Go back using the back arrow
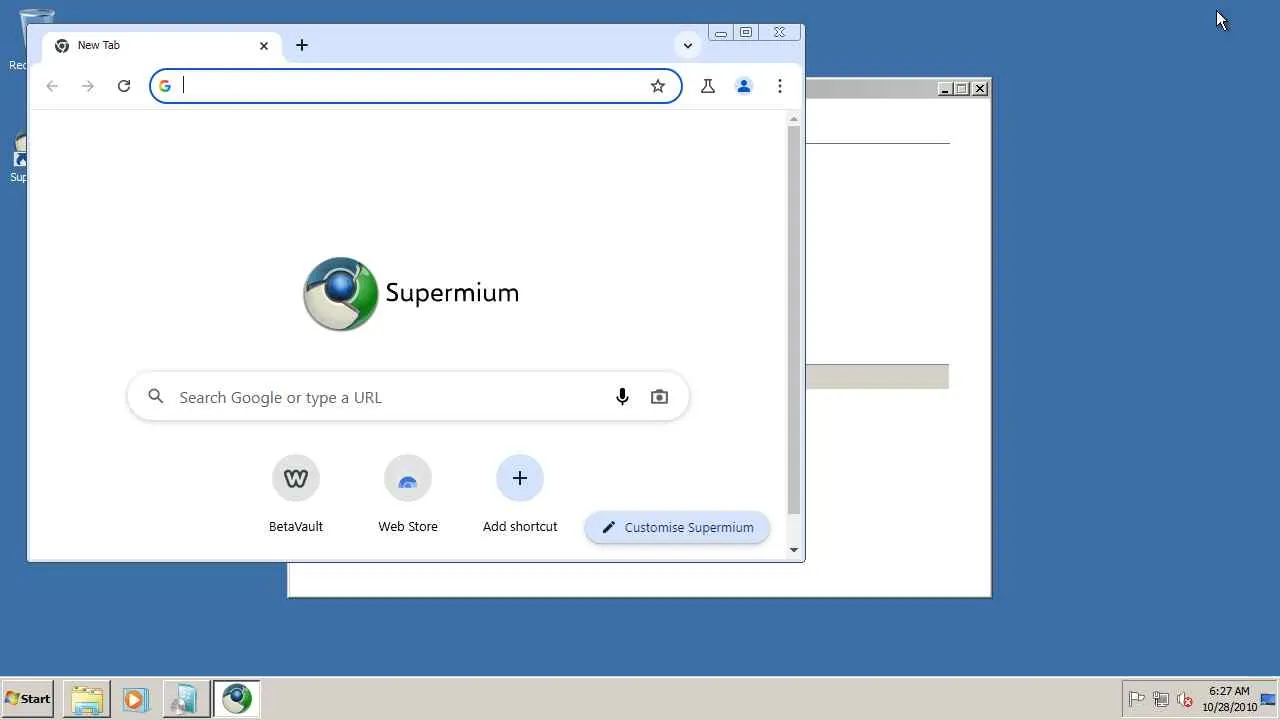This screenshot has width=1280, height=720. pyautogui.click(x=52, y=86)
